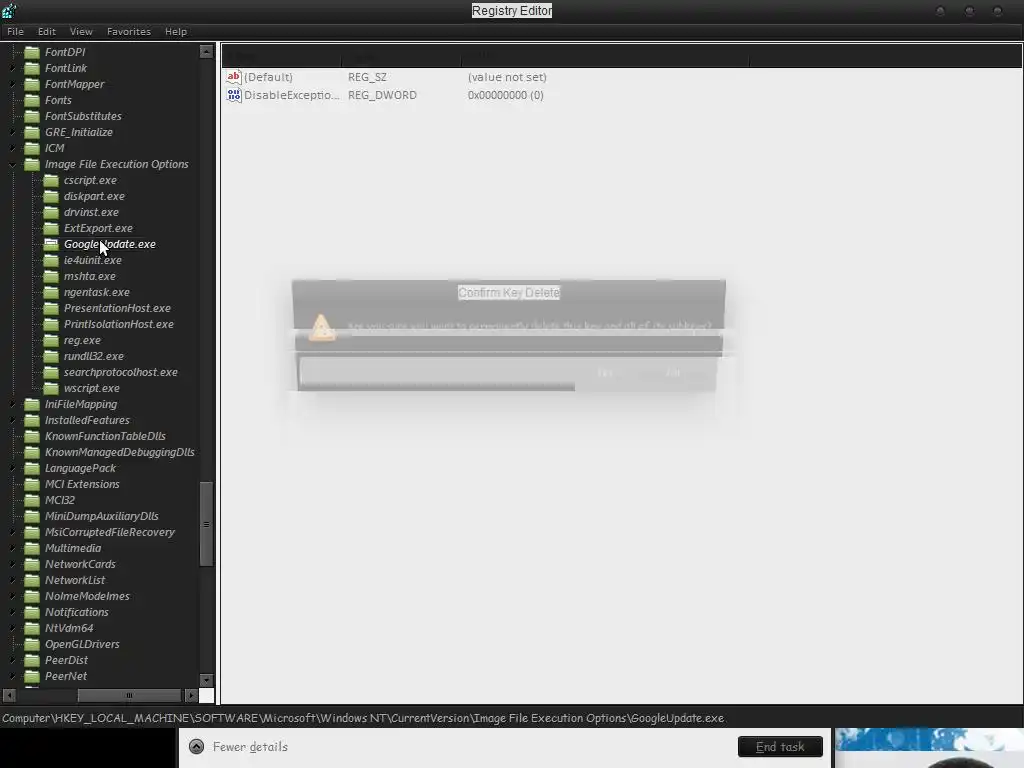The width and height of the screenshot is (1024, 768).
Task: Click the drvinst.exe folder icon
Action: point(51,212)
